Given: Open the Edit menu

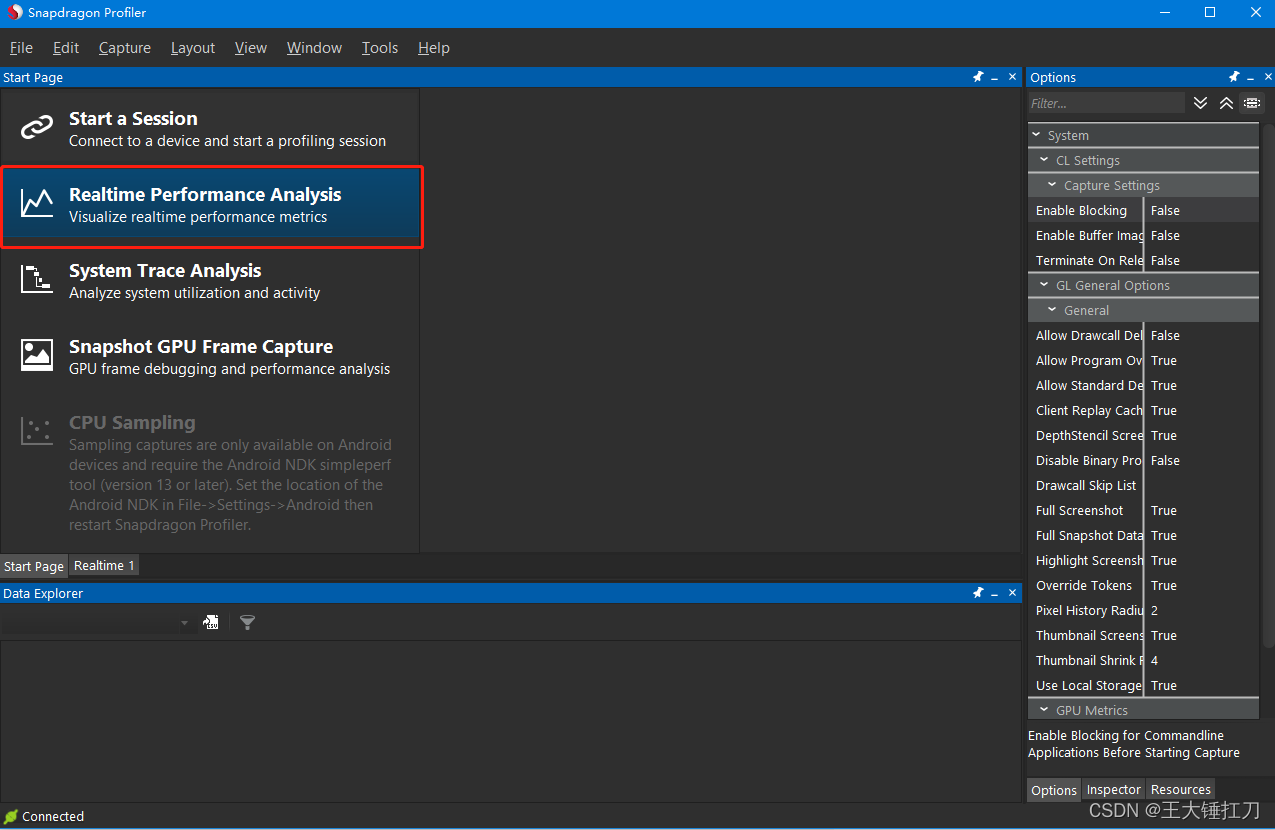Looking at the screenshot, I should tap(66, 47).
